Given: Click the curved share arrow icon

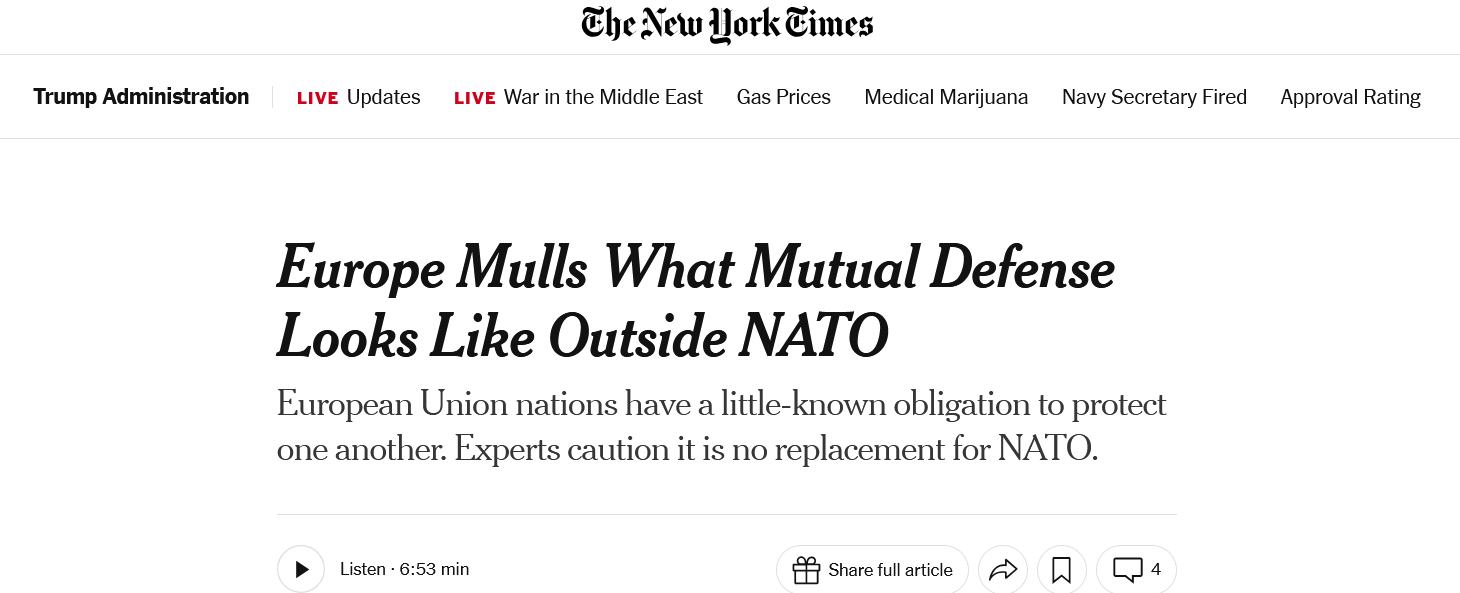Looking at the screenshot, I should (1002, 570).
